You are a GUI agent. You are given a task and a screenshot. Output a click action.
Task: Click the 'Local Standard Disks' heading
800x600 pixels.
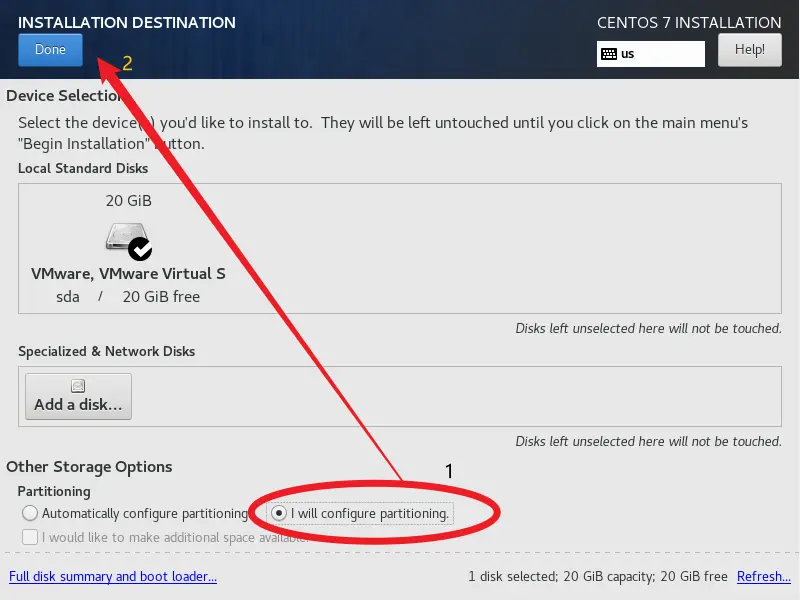pyautogui.click(x=83, y=168)
